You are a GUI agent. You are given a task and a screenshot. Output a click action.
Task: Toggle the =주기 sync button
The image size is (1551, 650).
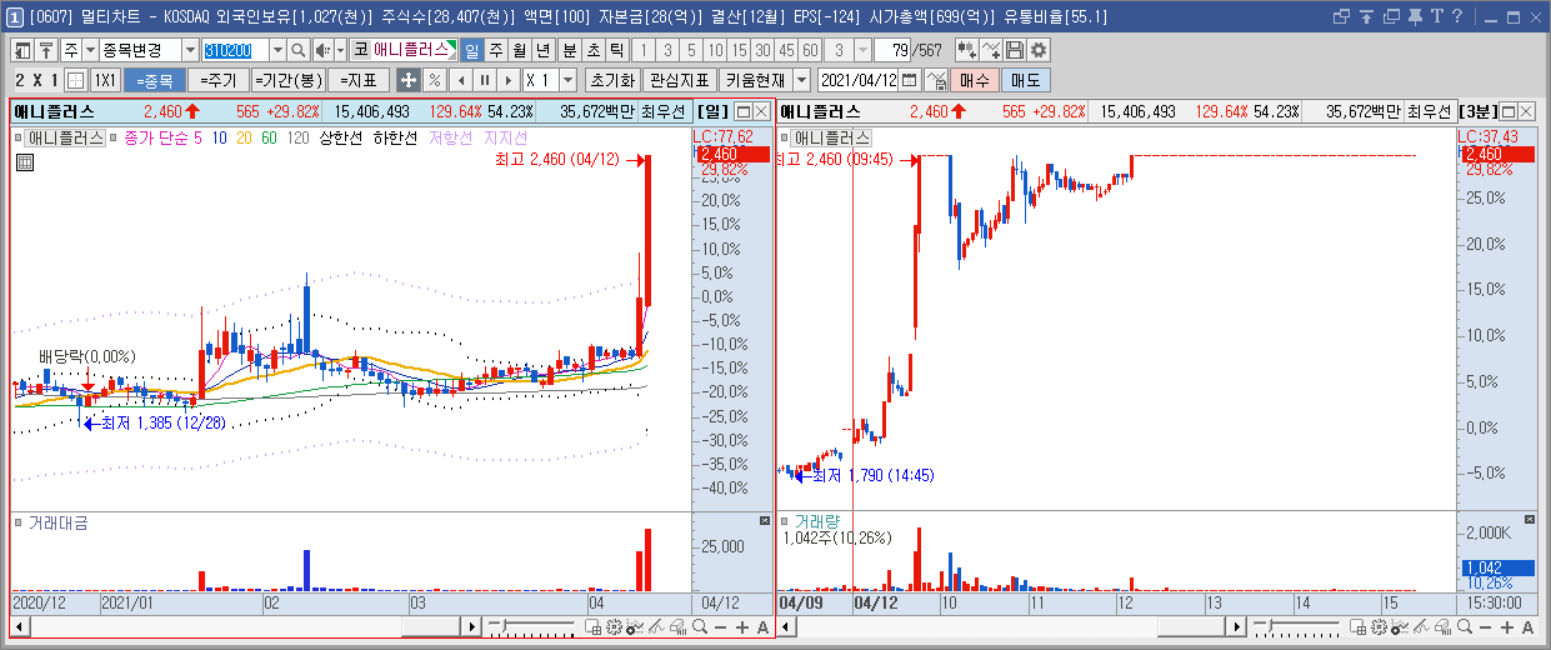click(x=217, y=80)
